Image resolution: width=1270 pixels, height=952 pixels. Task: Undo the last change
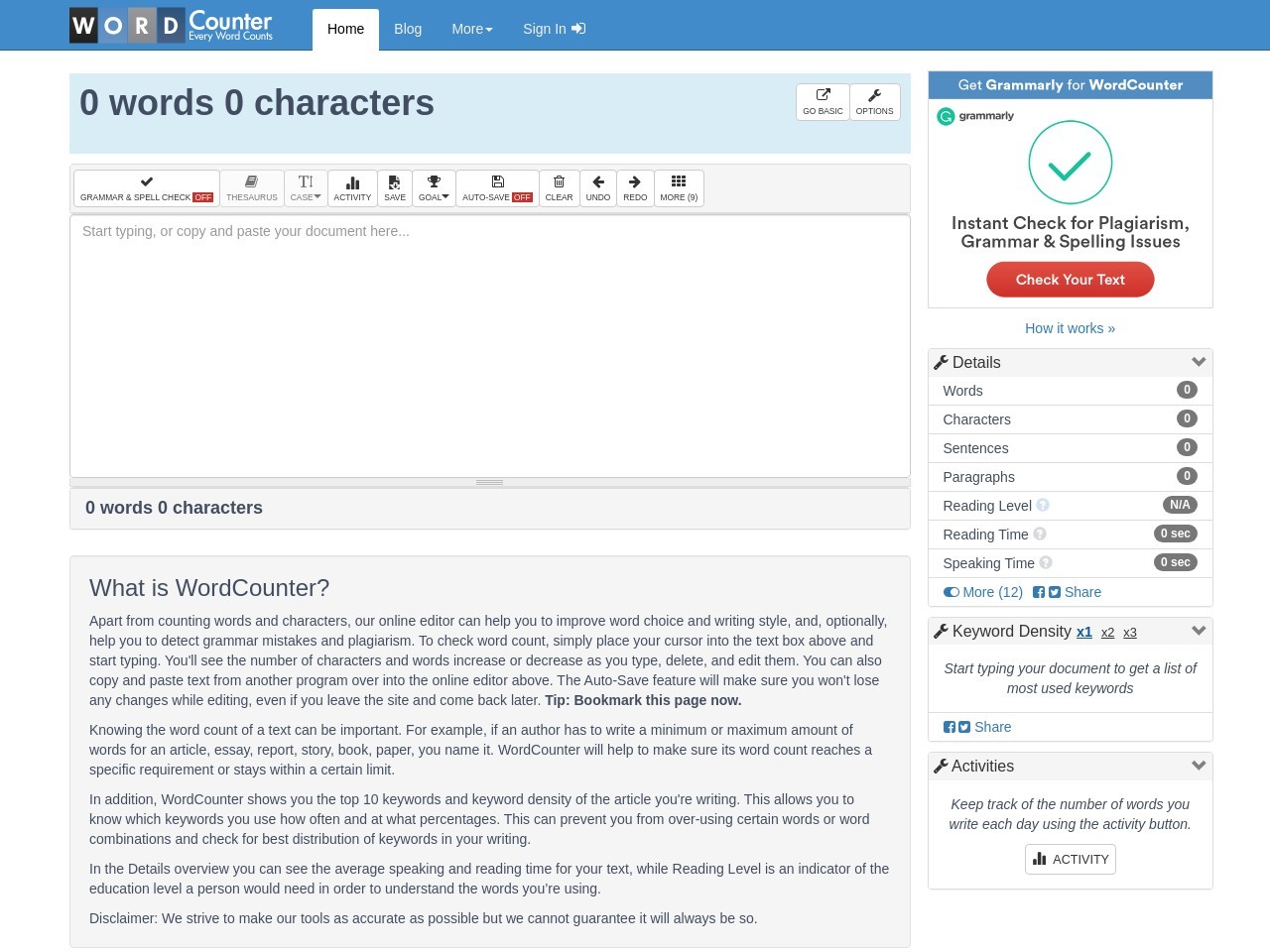[598, 188]
